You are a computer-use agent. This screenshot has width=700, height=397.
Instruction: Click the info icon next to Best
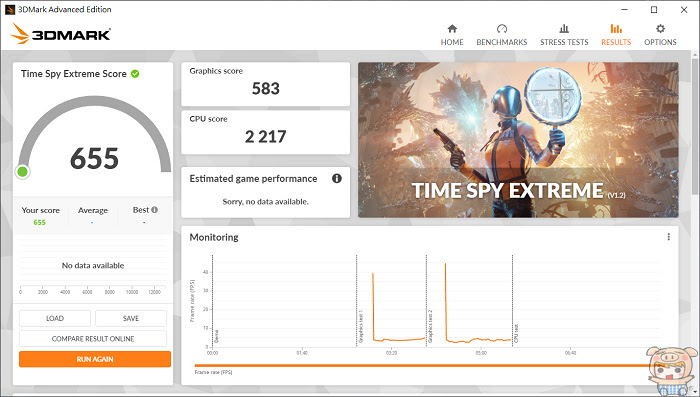pyautogui.click(x=154, y=210)
